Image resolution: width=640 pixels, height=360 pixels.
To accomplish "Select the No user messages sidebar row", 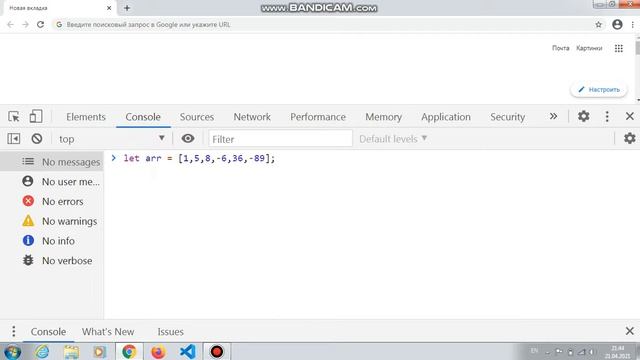I will click(52, 182).
